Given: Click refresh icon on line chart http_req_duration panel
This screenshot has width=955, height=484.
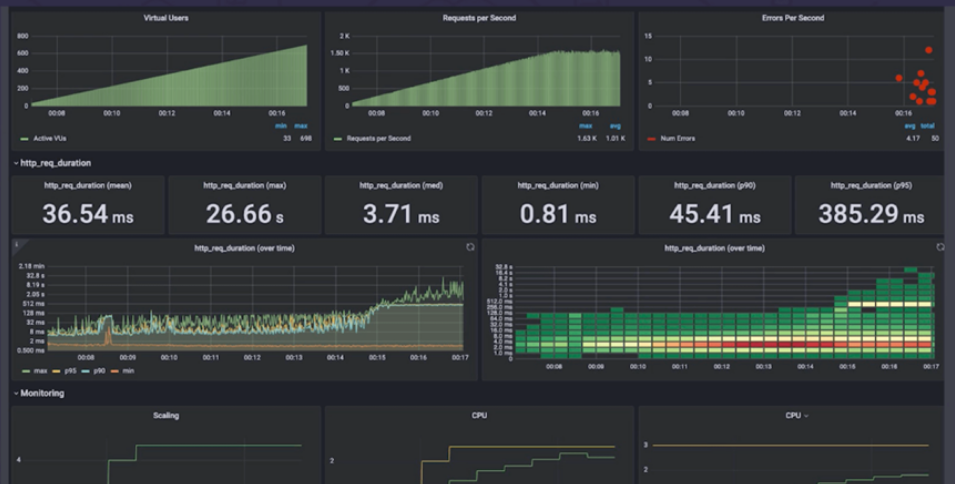Looking at the screenshot, I should [470, 247].
